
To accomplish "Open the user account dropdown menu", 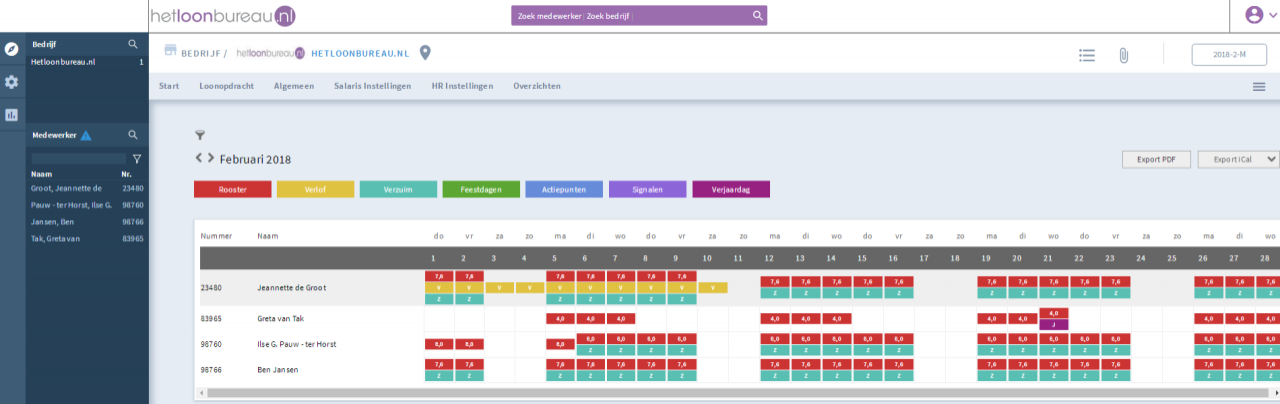I will pos(1259,15).
